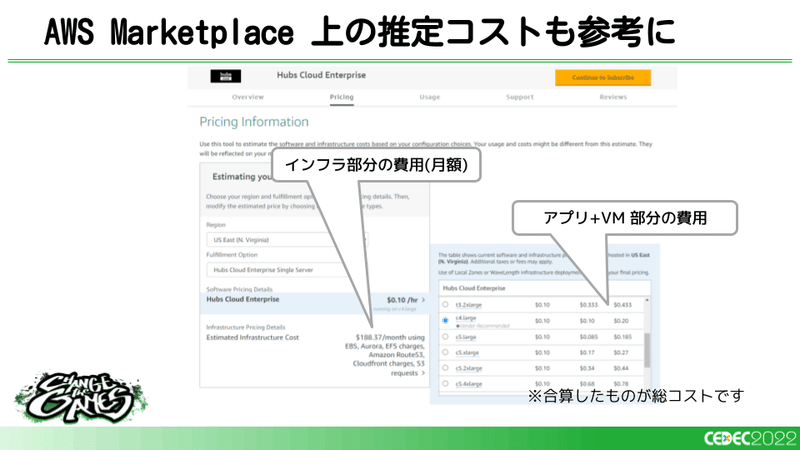This screenshot has width=800, height=450.
Task: Open the Fulfillment Option dropdown
Action: coord(287,270)
